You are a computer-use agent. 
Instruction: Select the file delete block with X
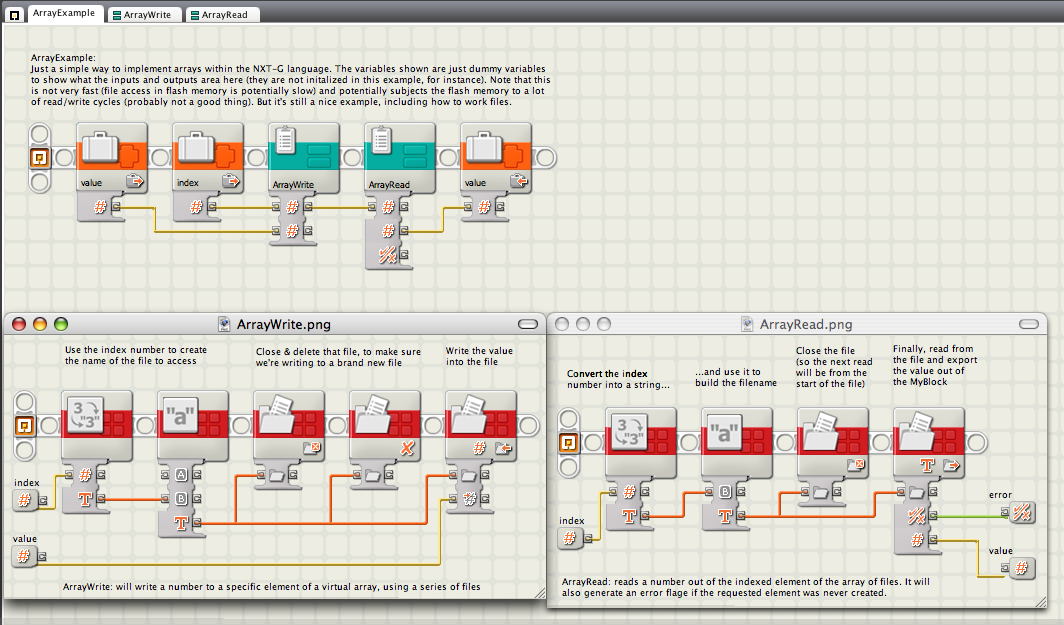tap(385, 425)
